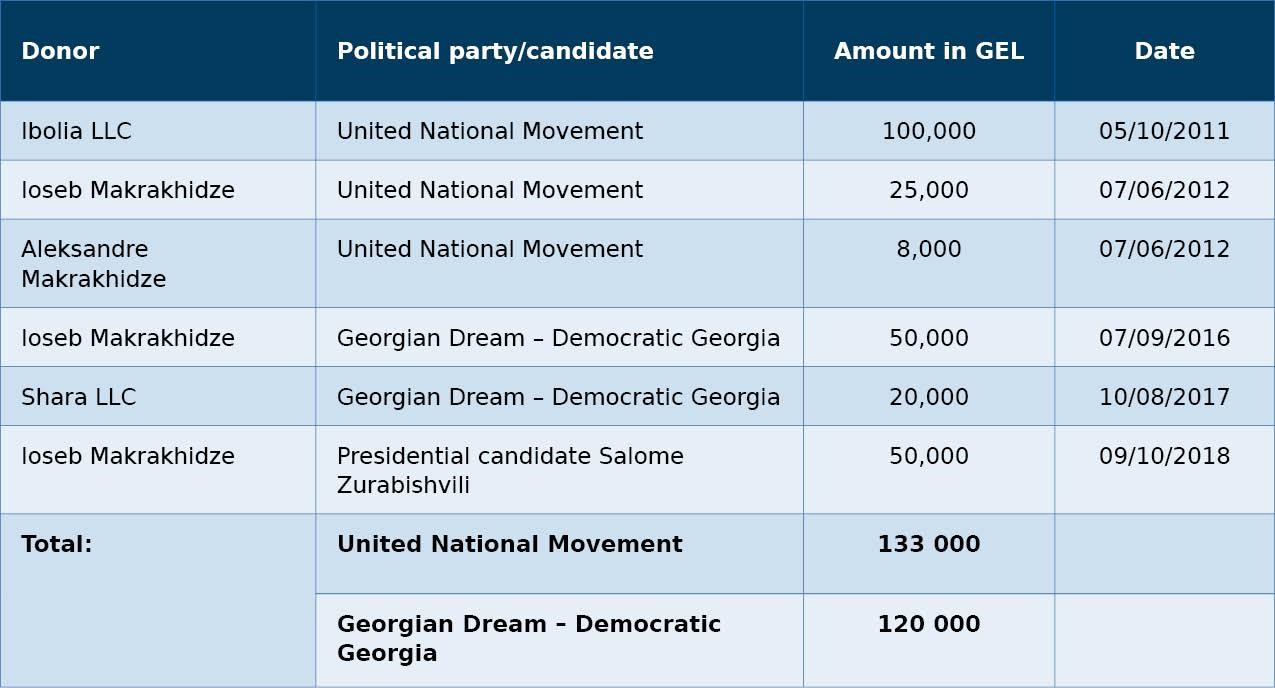Viewport: 1275px width, 688px height.
Task: Click the Amount in GEL header
Action: [x=929, y=51]
